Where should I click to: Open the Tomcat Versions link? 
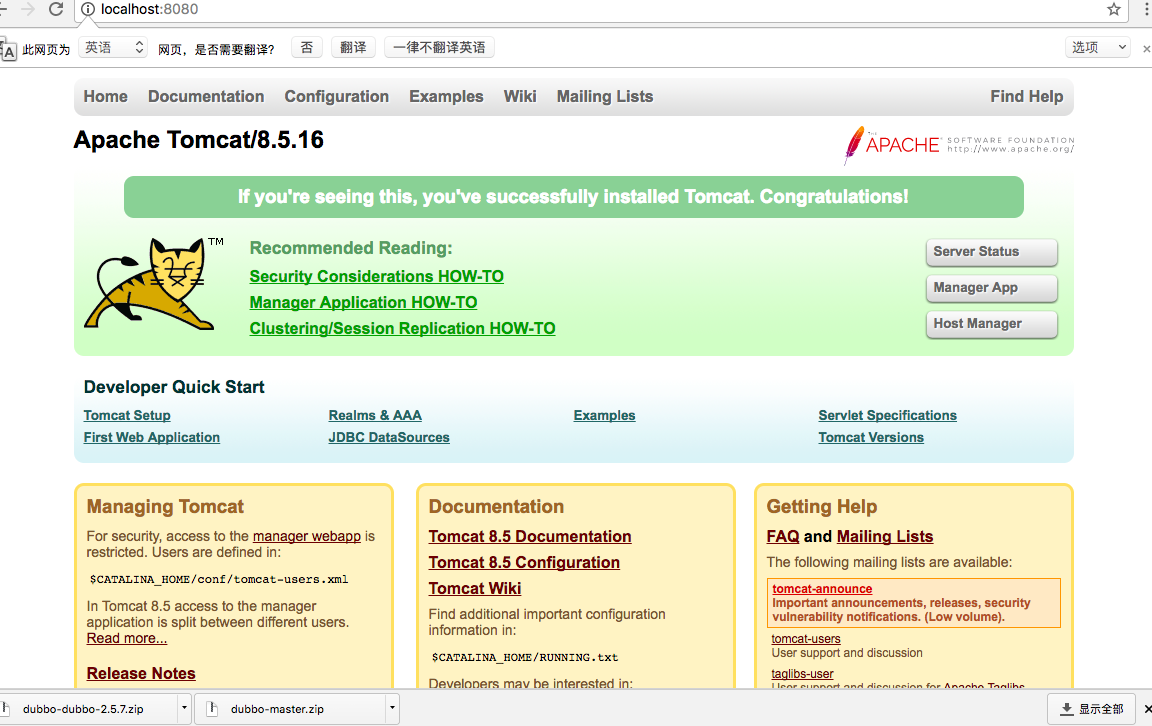point(871,437)
